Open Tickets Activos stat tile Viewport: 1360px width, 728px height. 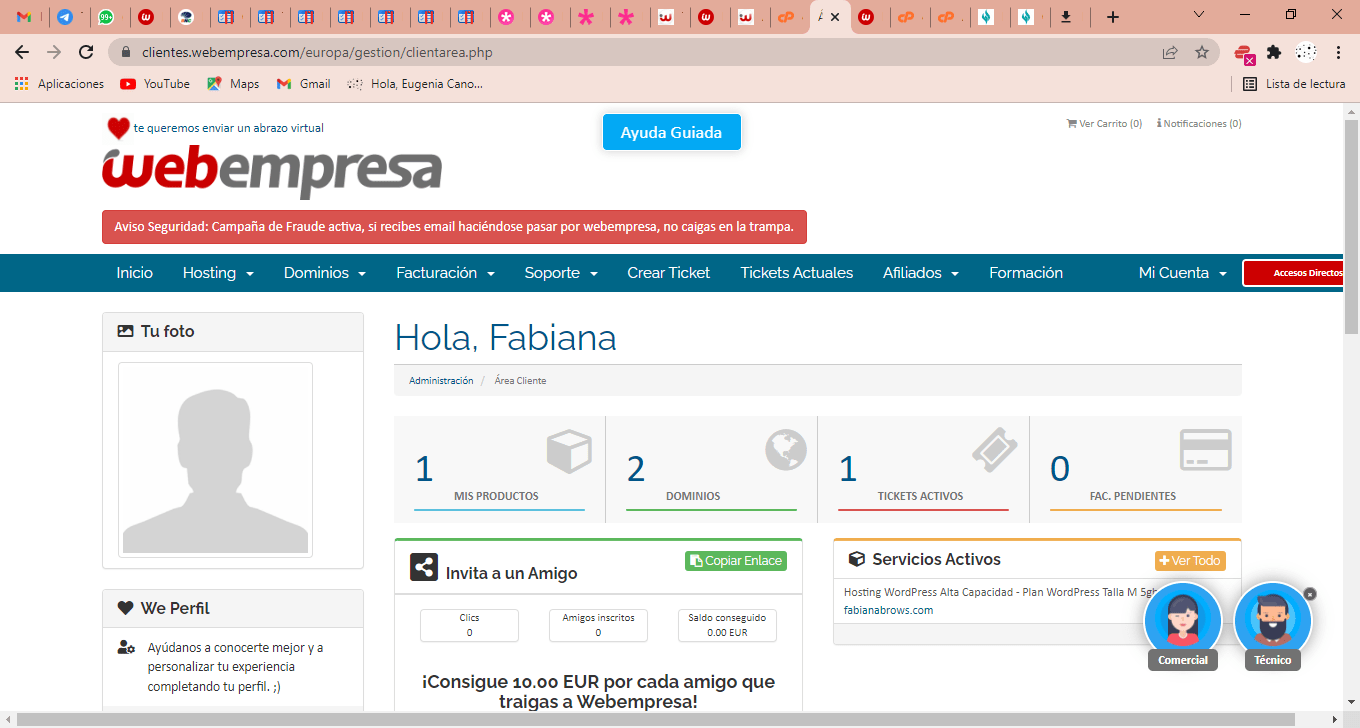923,469
